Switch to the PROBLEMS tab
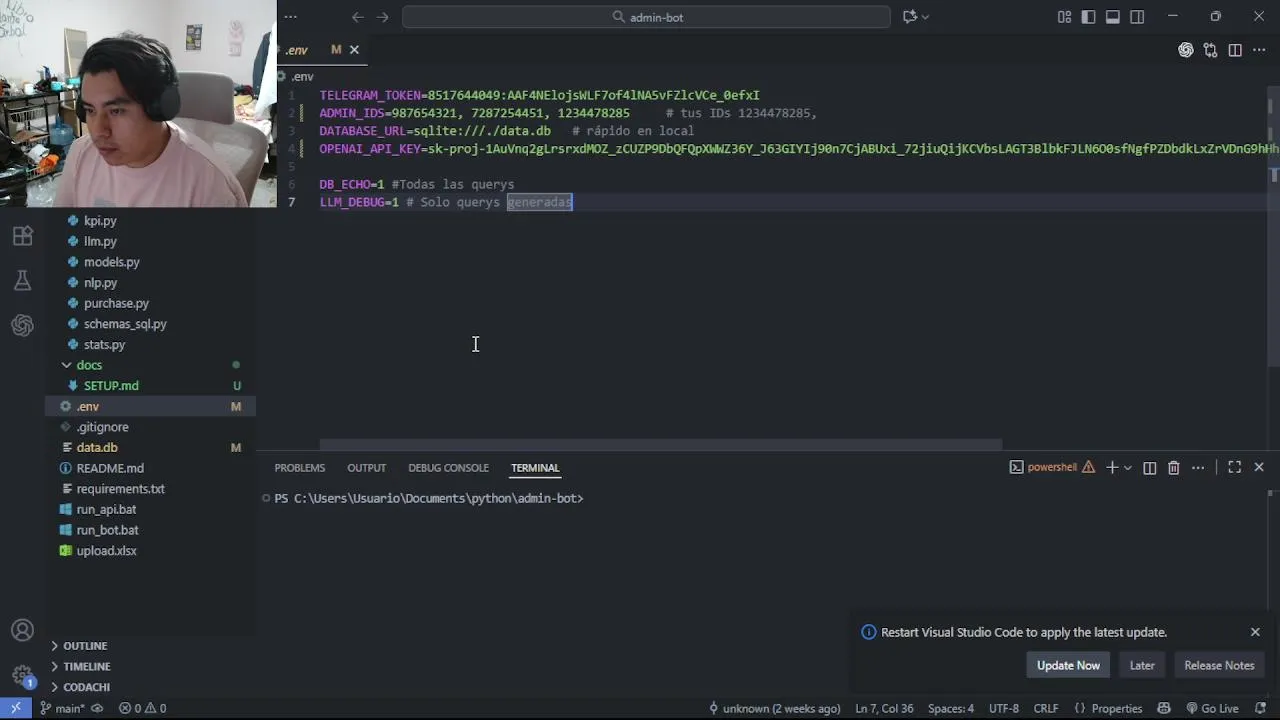This screenshot has width=1280, height=720. (x=300, y=468)
